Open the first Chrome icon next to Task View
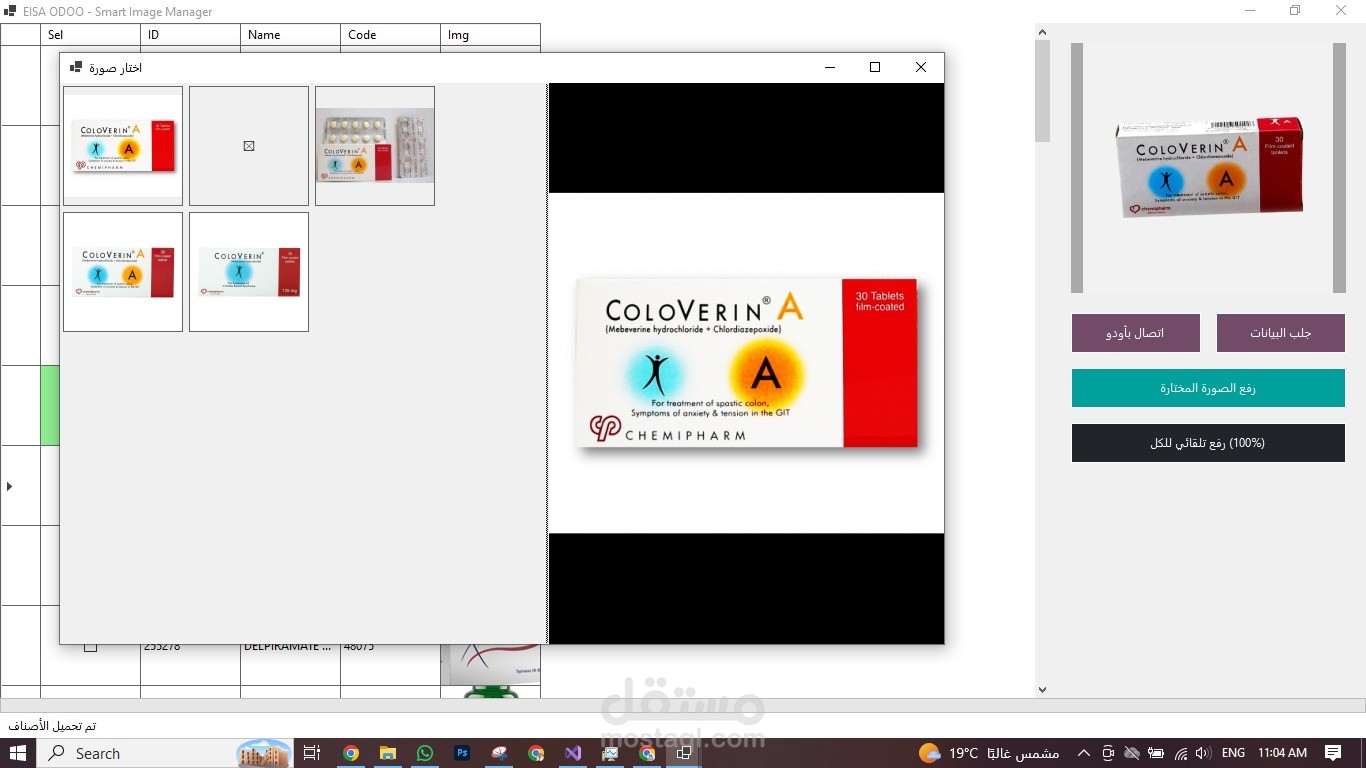This screenshot has width=1366, height=768. (x=351, y=753)
